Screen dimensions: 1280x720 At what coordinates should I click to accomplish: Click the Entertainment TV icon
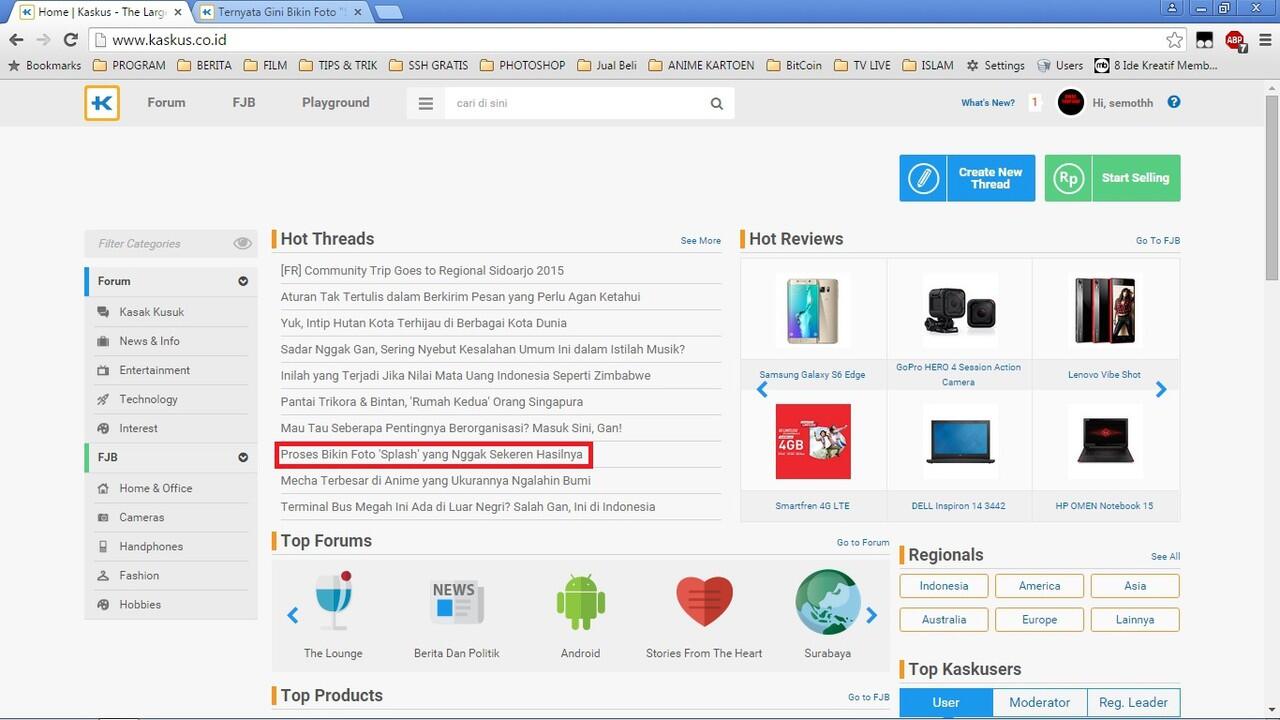point(103,370)
